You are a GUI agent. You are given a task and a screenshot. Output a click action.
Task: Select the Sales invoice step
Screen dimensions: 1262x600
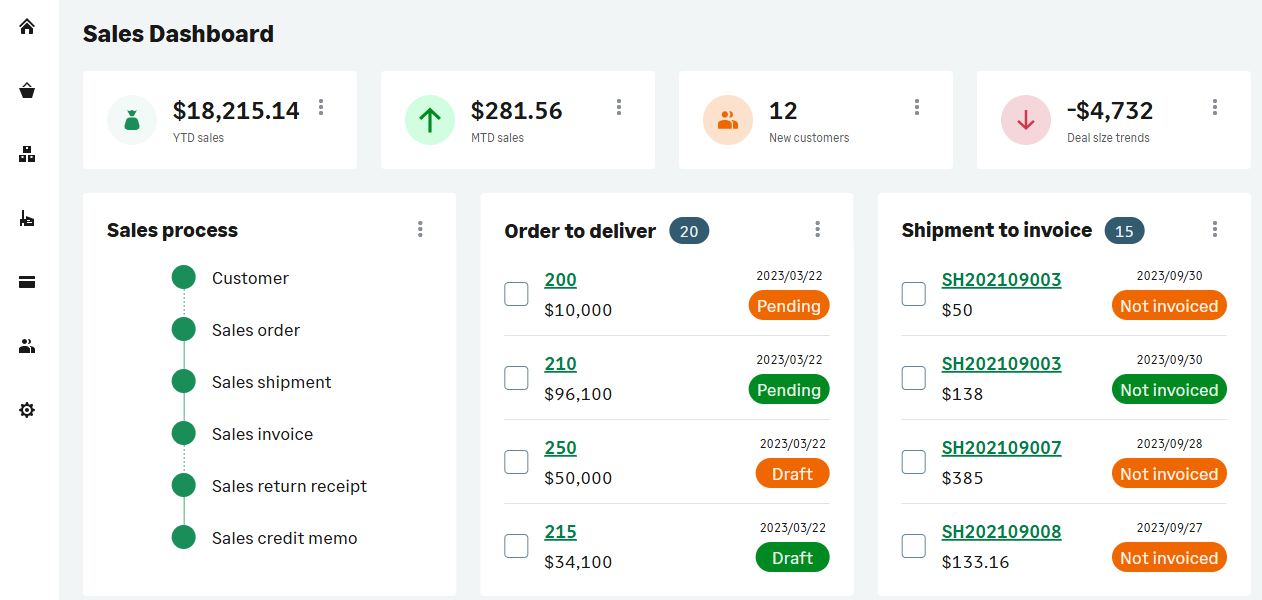coord(262,434)
